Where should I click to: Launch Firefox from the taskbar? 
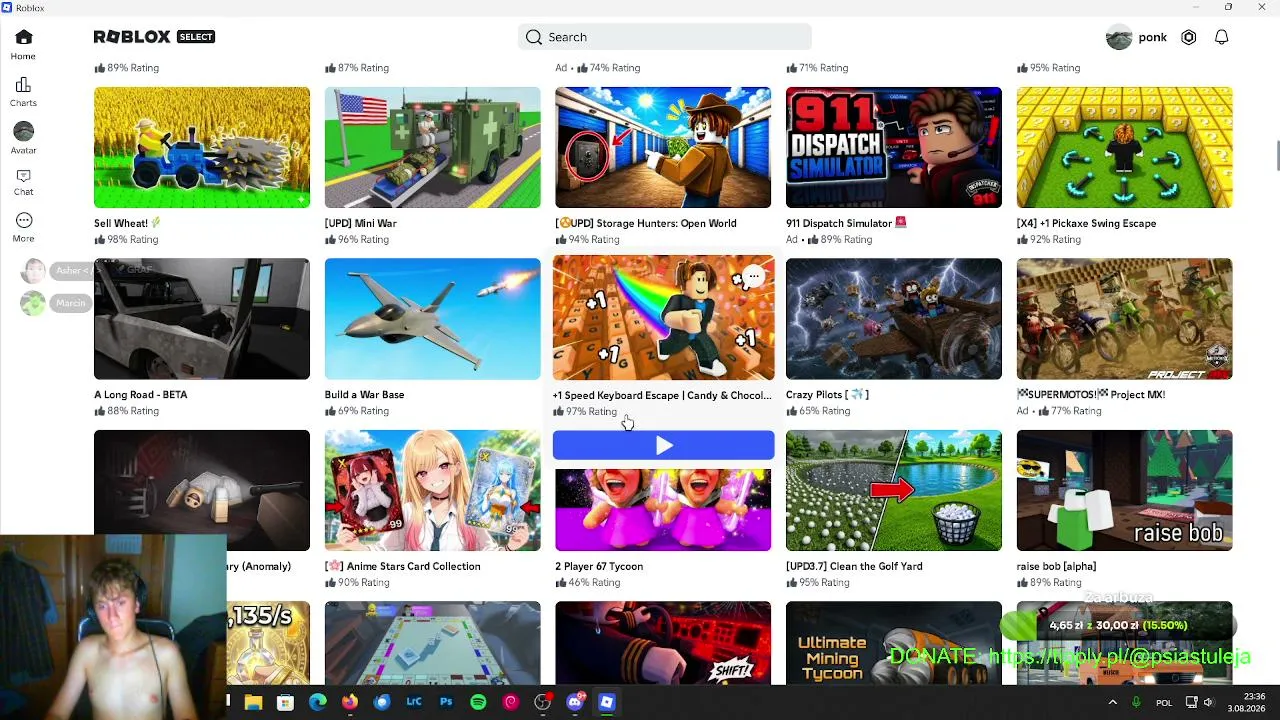[349, 702]
